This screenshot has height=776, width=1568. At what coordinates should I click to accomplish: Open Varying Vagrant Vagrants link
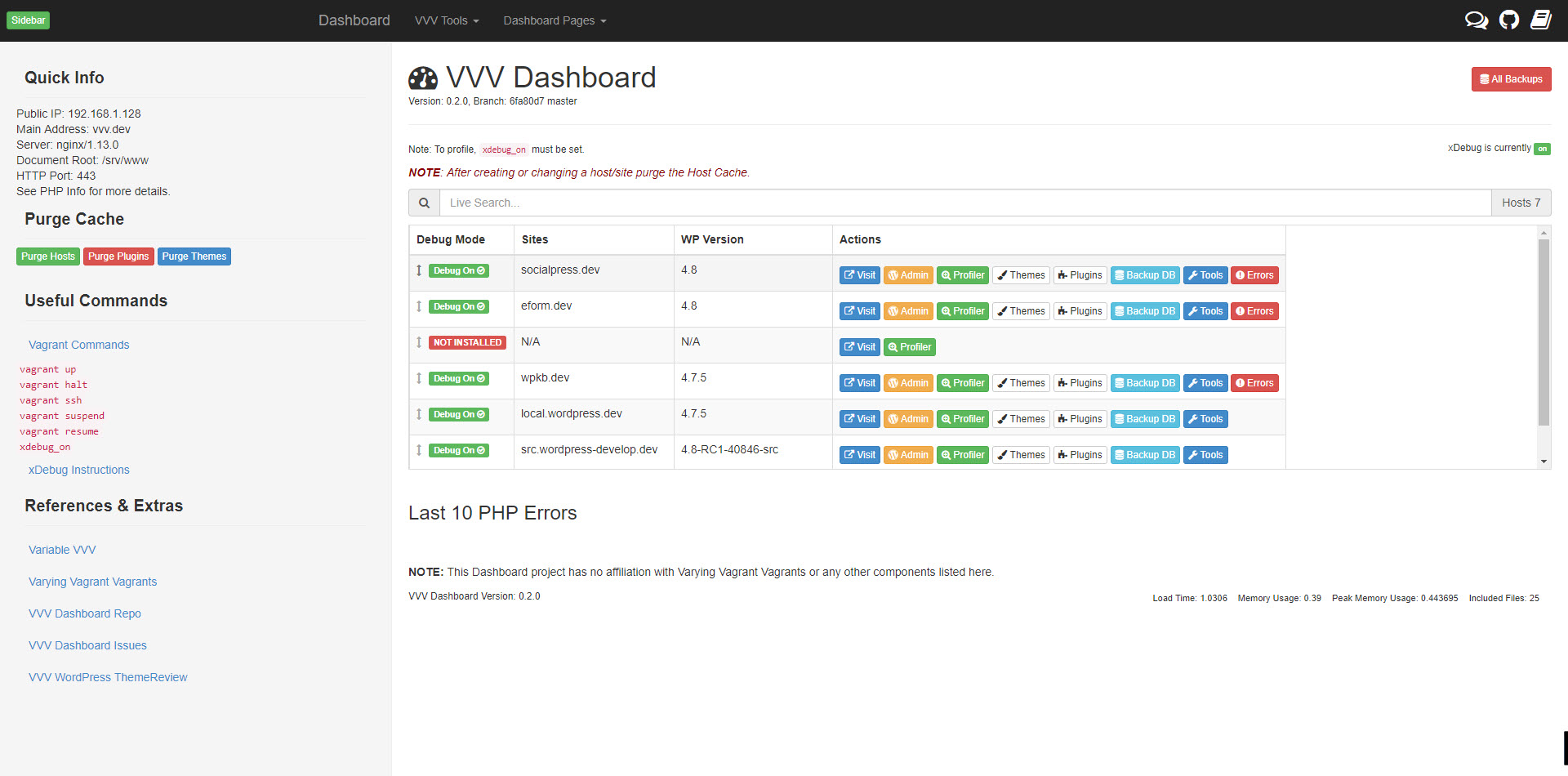92,582
